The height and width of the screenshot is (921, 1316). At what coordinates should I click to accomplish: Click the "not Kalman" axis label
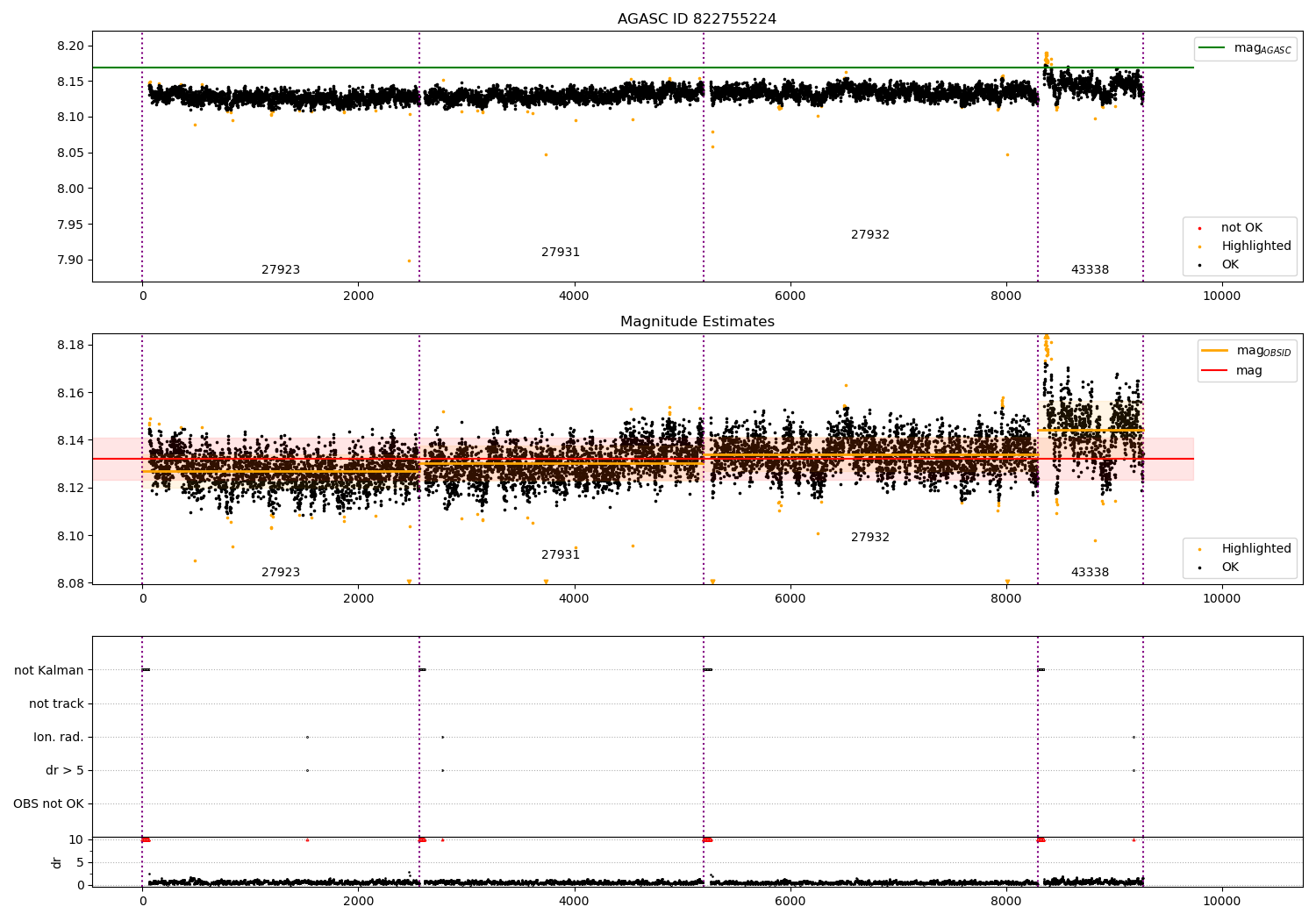coord(49,670)
